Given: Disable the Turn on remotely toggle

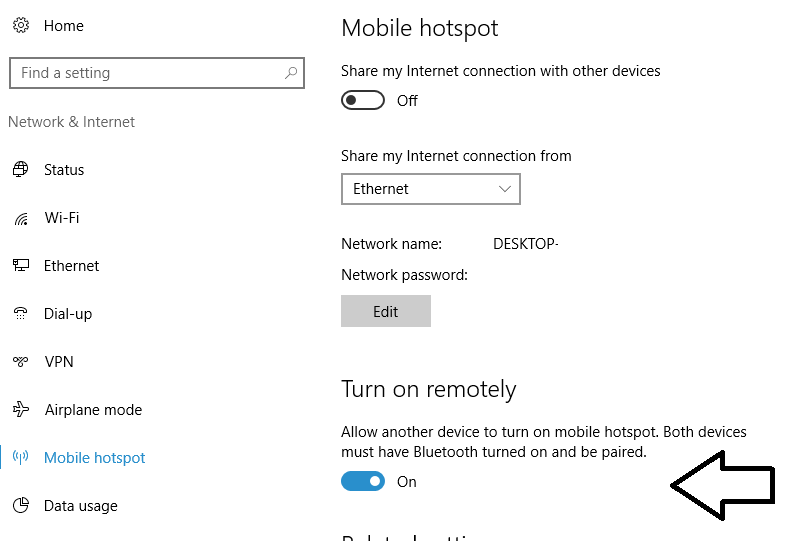Looking at the screenshot, I should click(x=363, y=481).
